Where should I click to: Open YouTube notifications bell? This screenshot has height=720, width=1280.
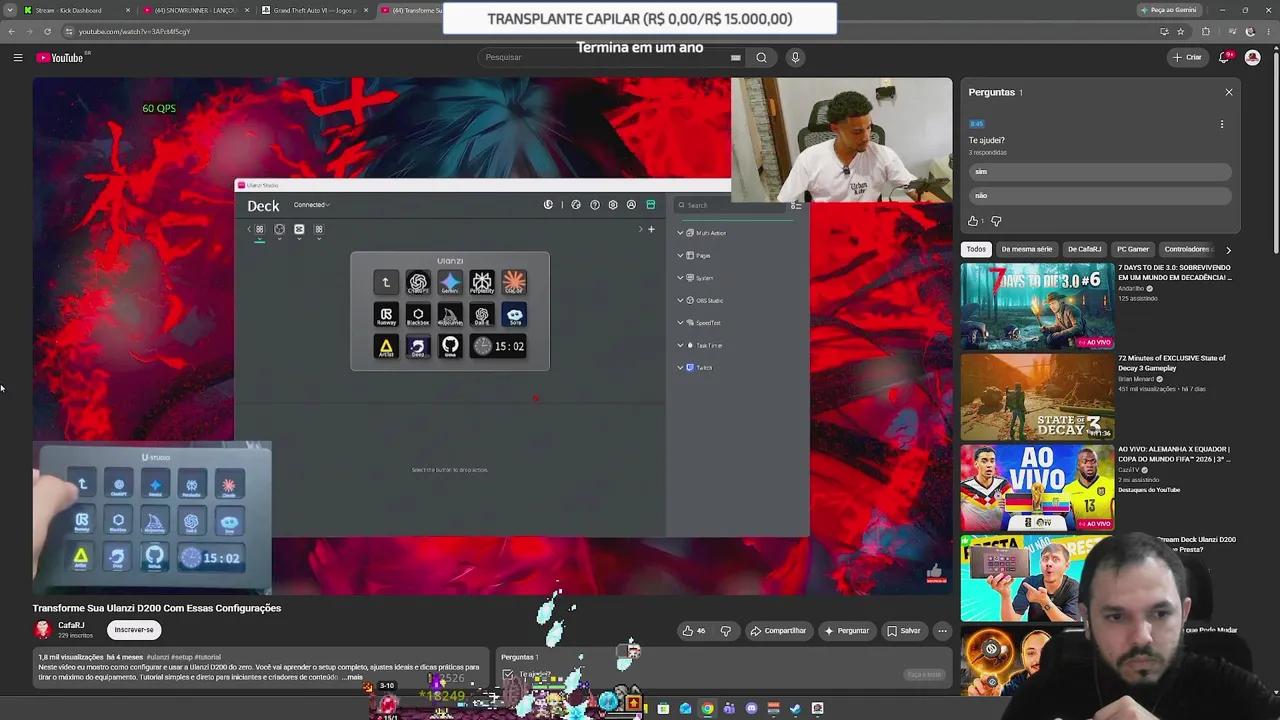1223,57
